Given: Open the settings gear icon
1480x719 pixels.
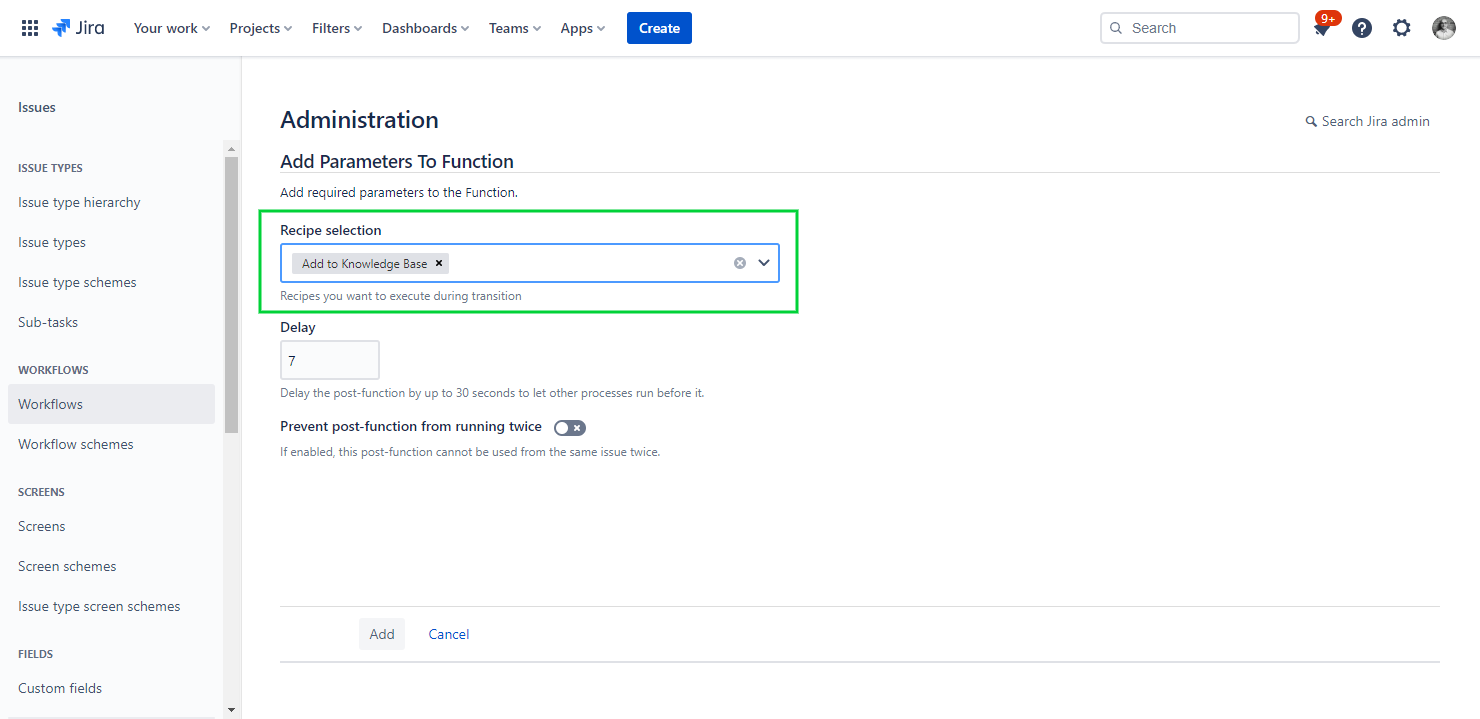Looking at the screenshot, I should point(1402,28).
